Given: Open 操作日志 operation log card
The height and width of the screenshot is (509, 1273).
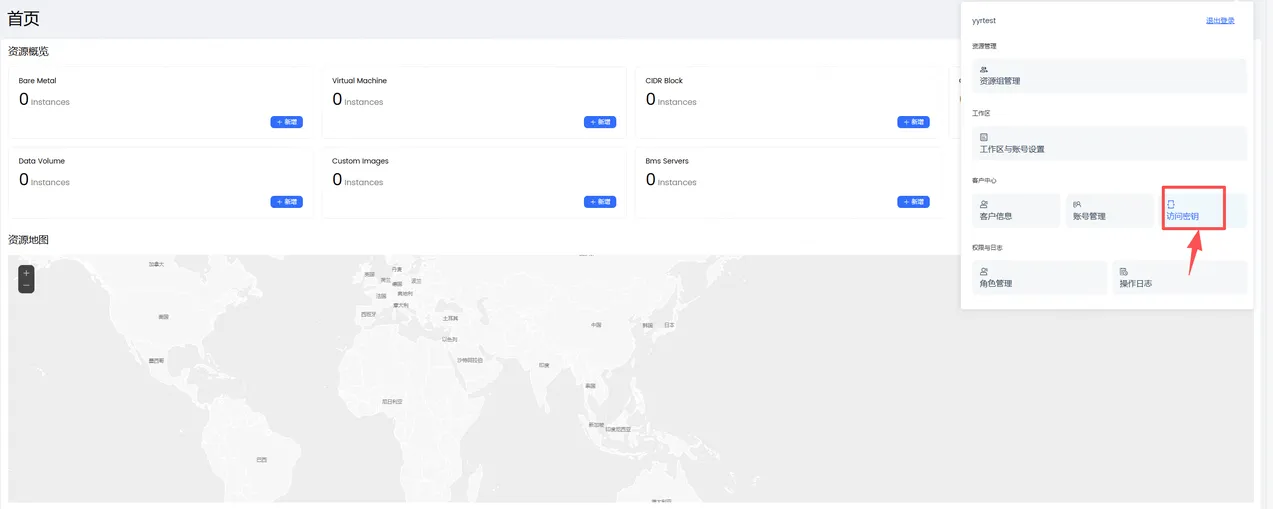Looking at the screenshot, I should click(1180, 277).
